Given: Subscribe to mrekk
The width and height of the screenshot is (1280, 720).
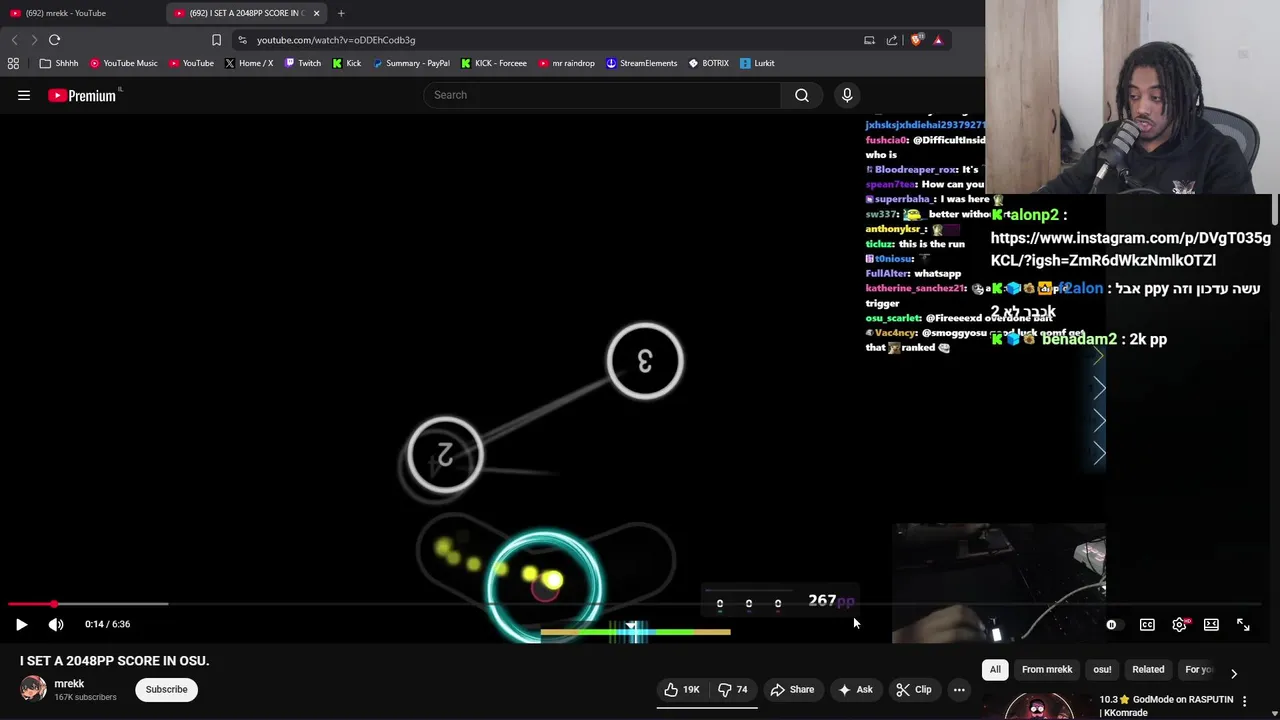Looking at the screenshot, I should [166, 689].
